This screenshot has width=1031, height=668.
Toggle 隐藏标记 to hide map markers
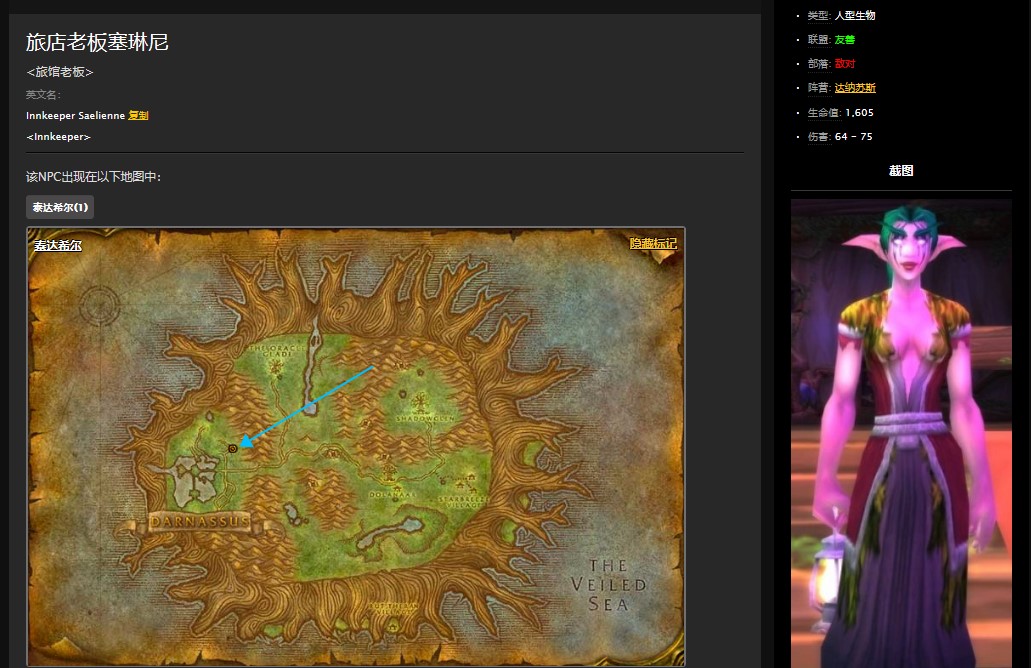coord(652,244)
